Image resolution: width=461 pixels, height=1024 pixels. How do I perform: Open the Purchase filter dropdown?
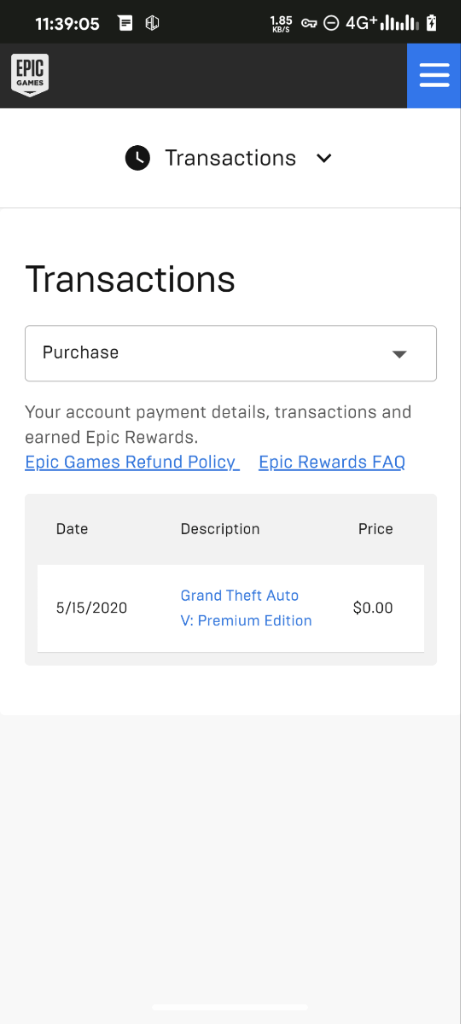coord(230,353)
